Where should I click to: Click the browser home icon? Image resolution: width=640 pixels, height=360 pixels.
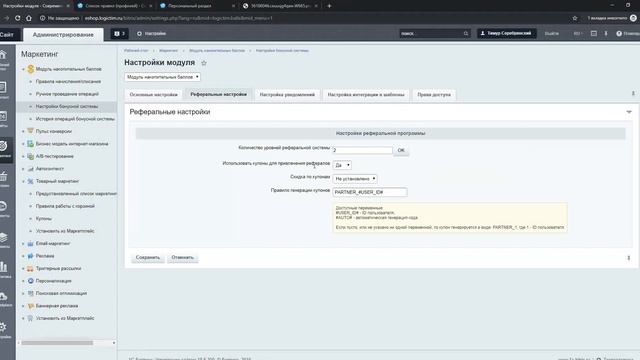29,18
